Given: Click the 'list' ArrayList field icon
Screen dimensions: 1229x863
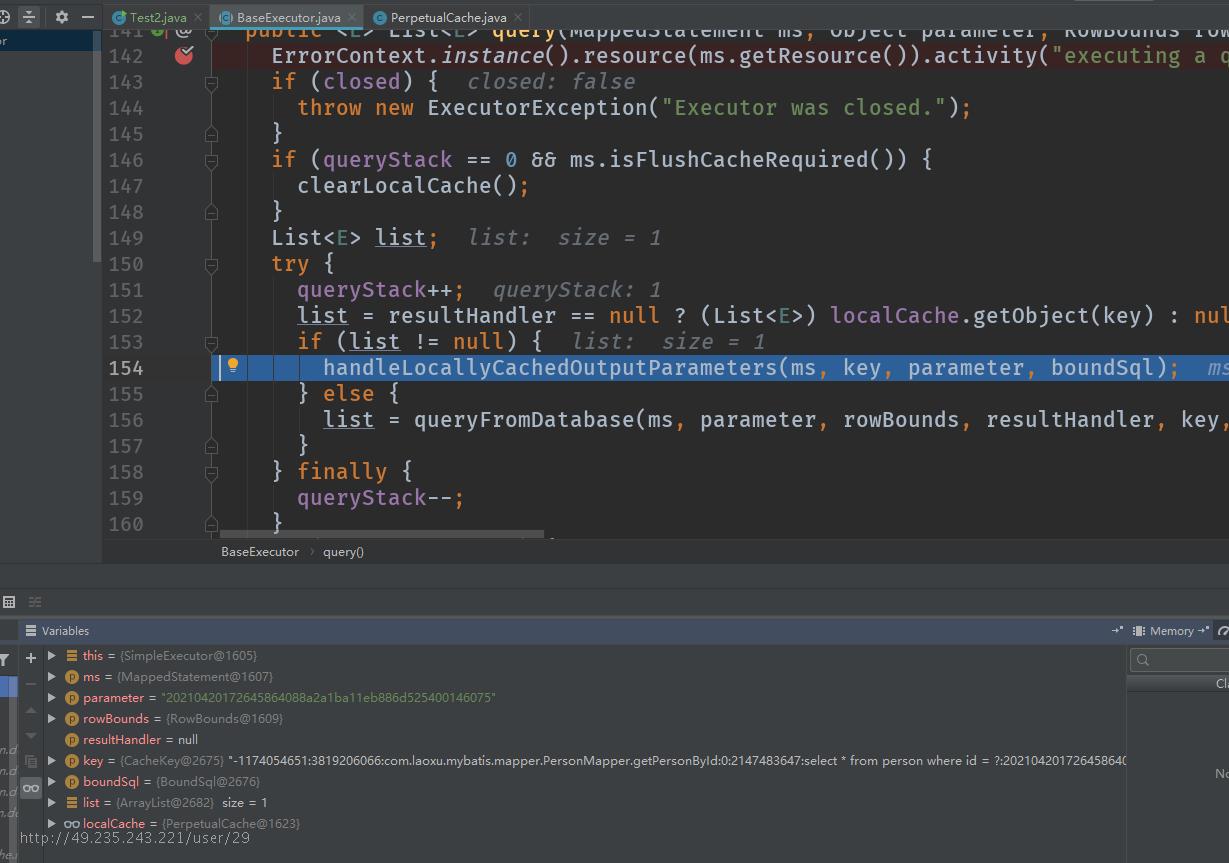Looking at the screenshot, I should tap(72, 803).
